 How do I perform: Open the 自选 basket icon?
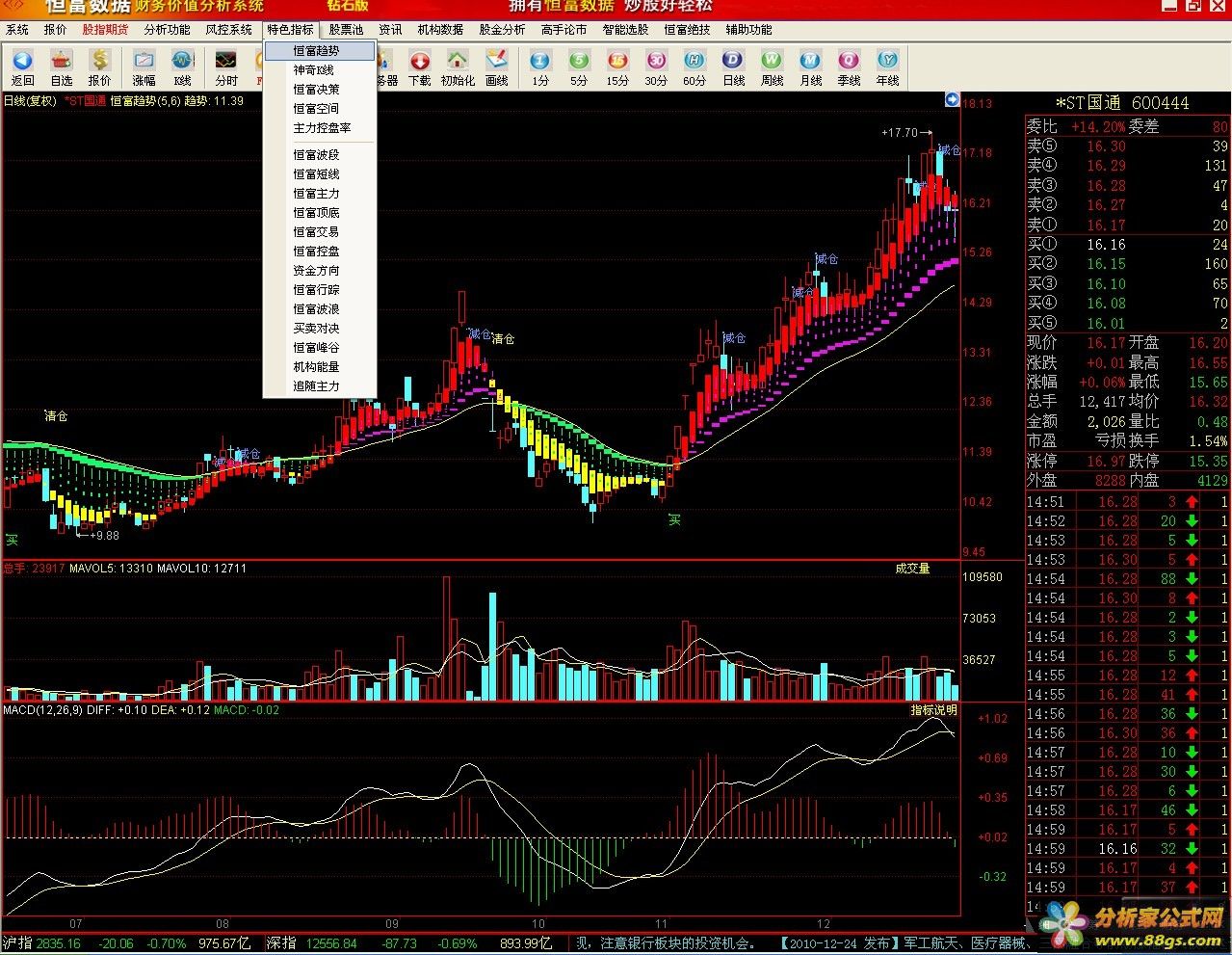click(62, 61)
